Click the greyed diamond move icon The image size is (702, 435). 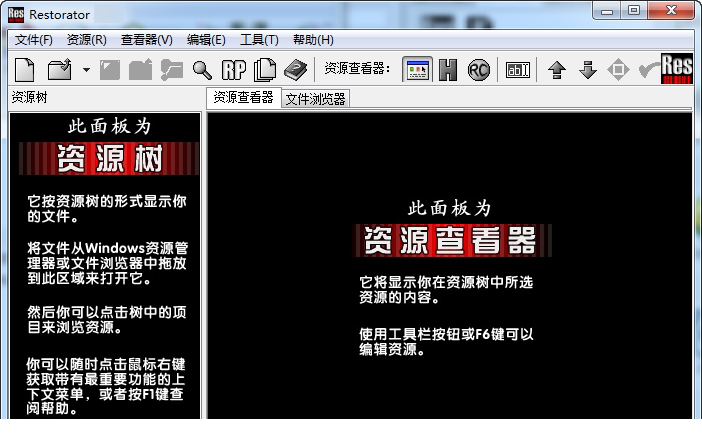618,70
